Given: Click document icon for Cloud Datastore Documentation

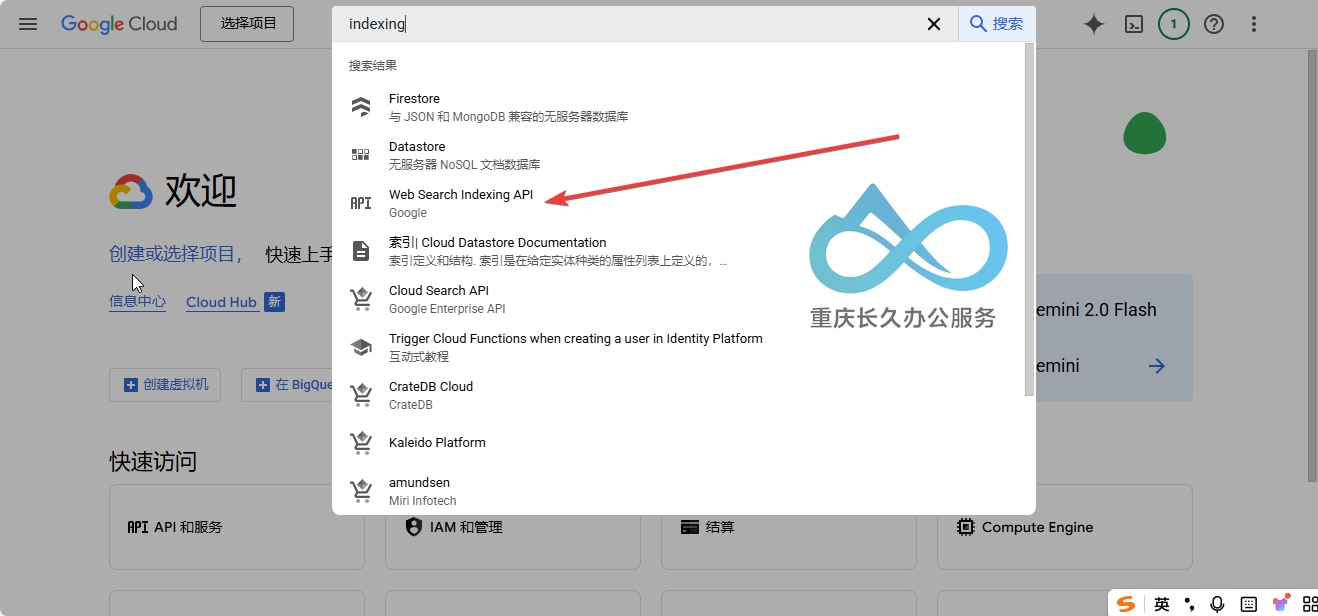Looking at the screenshot, I should [361, 251].
